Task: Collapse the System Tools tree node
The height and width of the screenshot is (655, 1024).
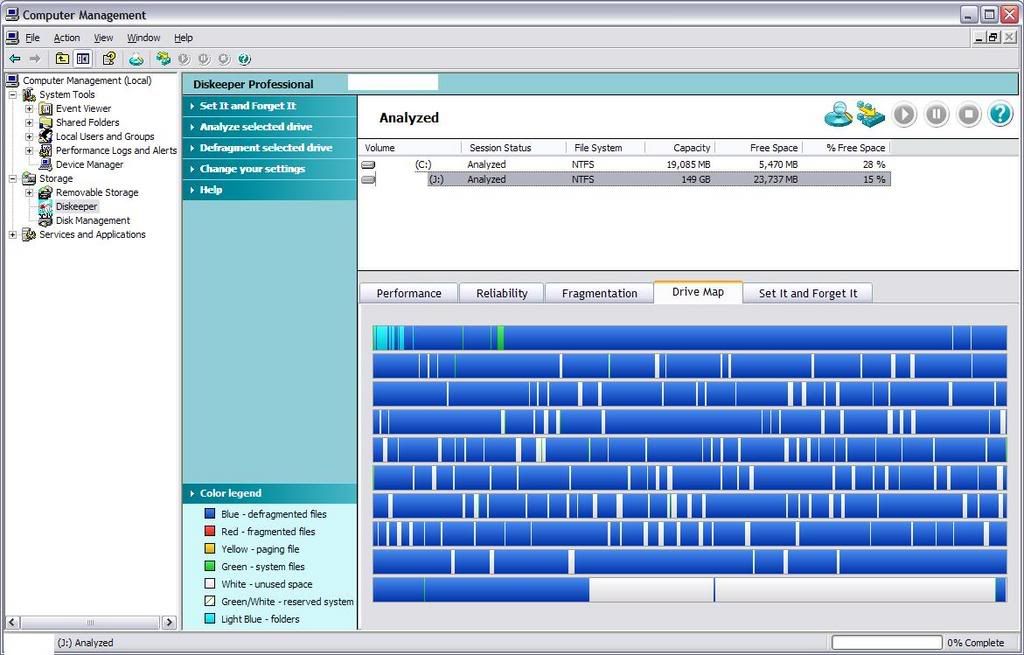Action: [x=12, y=95]
